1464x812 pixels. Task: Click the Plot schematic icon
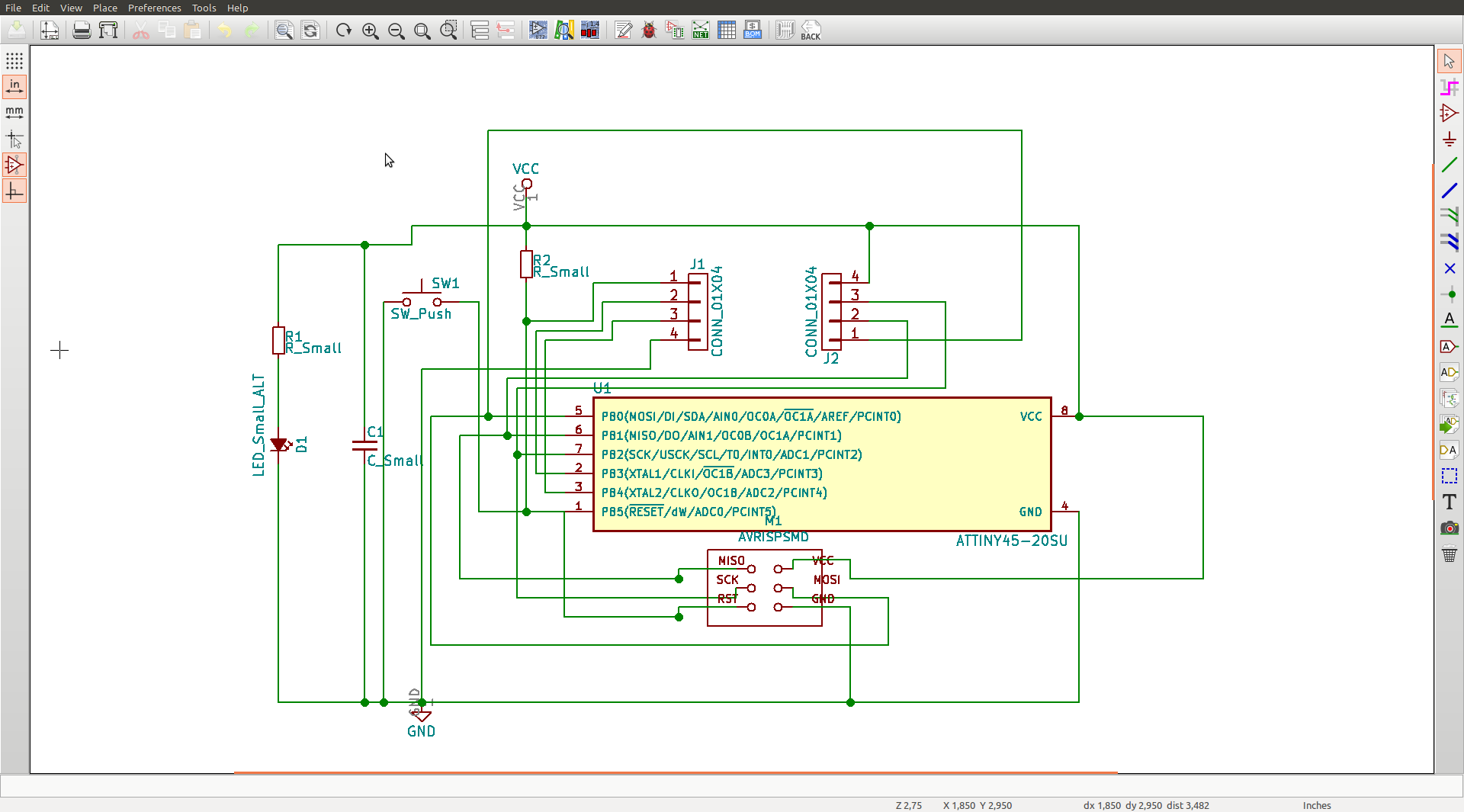(x=108, y=30)
